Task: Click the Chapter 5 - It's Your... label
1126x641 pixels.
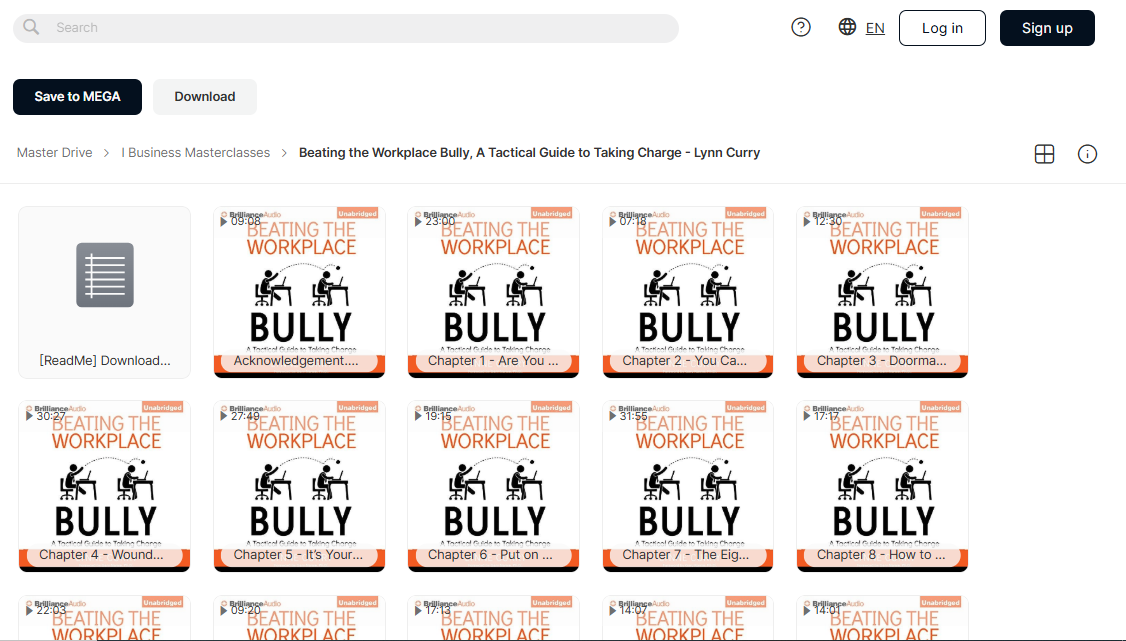Action: click(299, 554)
